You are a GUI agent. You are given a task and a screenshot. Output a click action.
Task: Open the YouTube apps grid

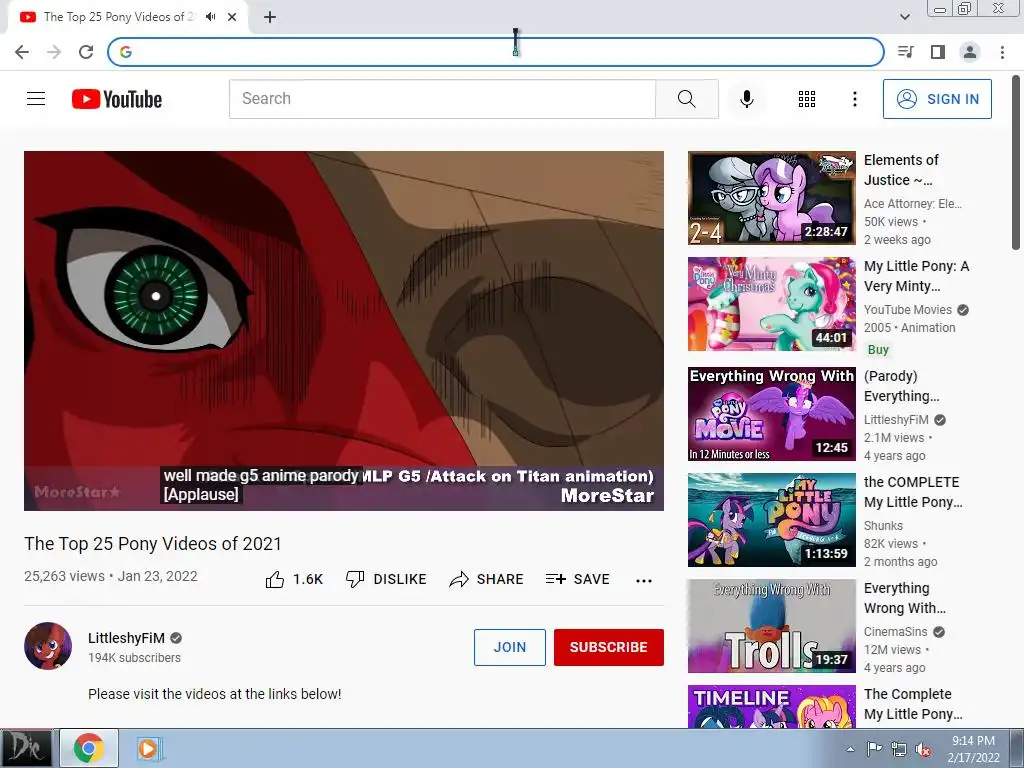[807, 99]
